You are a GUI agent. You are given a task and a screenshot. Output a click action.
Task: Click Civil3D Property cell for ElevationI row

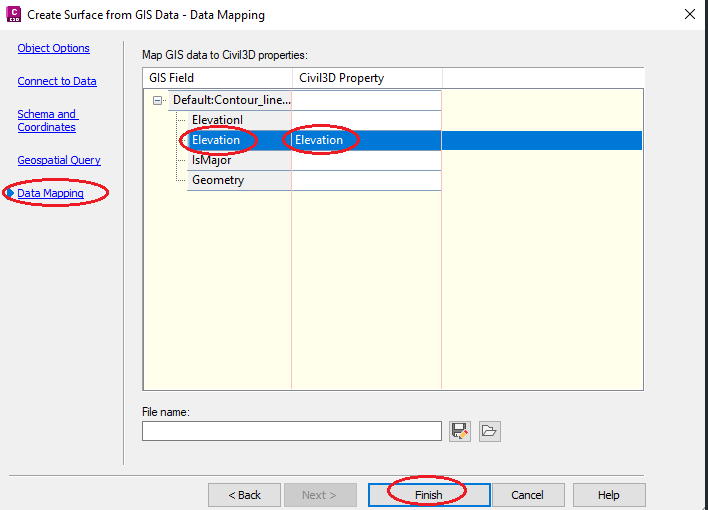click(366, 120)
